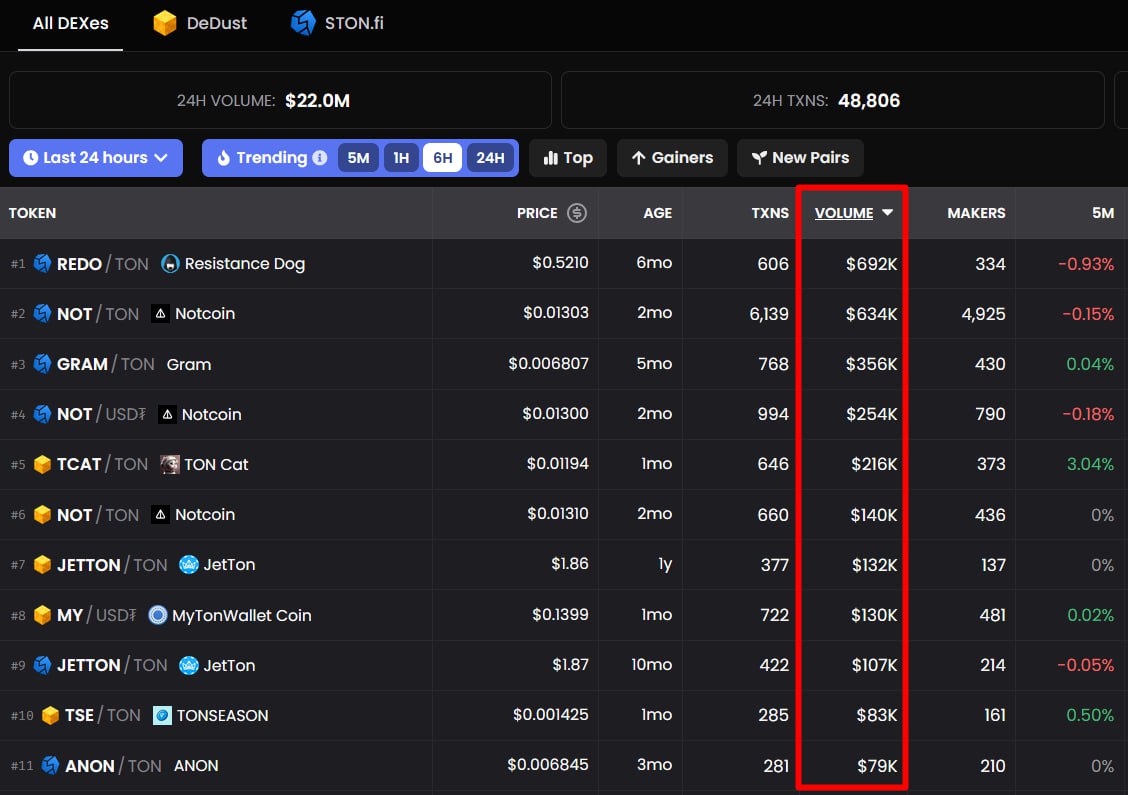Click the STON.fi icon in row #2
The height and width of the screenshot is (795, 1128).
(42, 314)
